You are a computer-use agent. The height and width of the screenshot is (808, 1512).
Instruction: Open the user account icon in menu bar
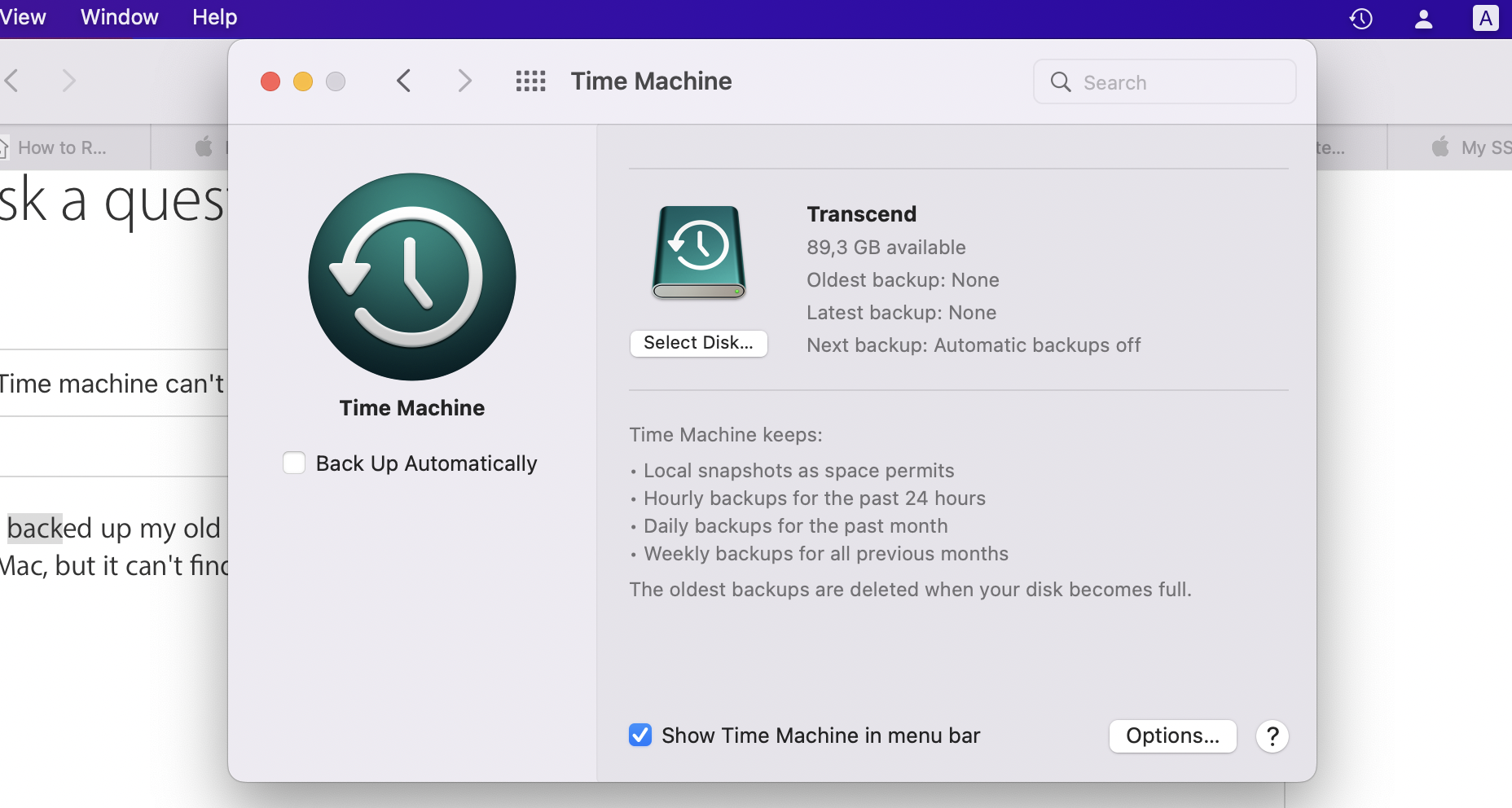coord(1423,19)
